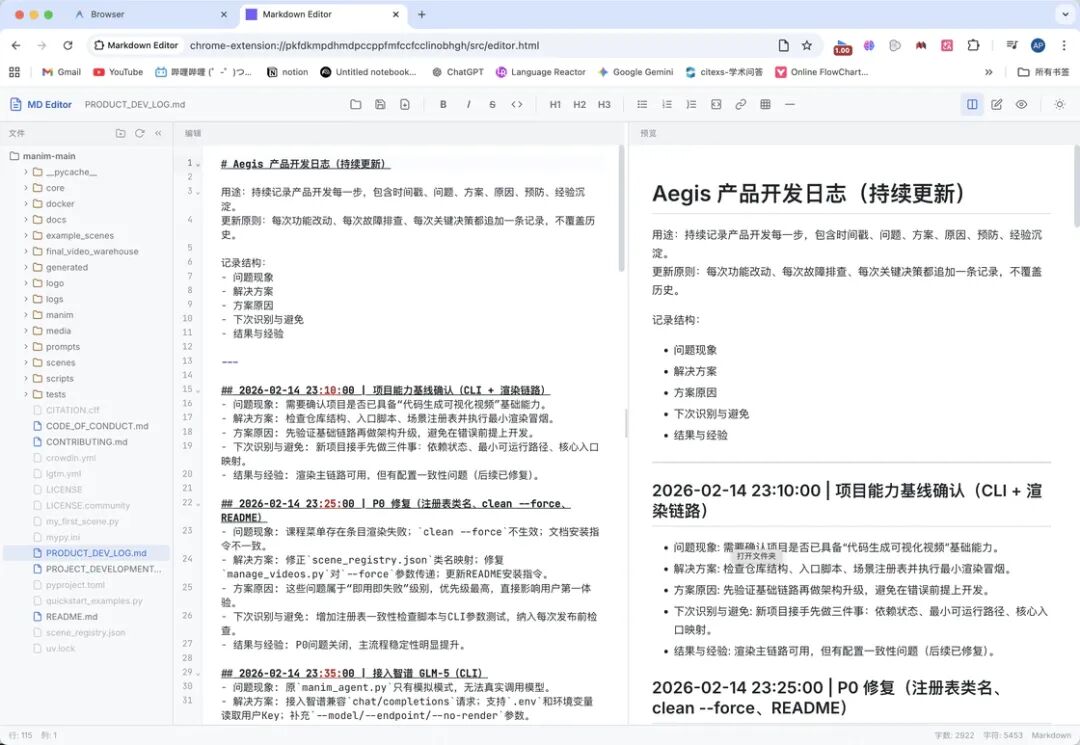Switch to preview-only mode with eye icon

click(1021, 104)
